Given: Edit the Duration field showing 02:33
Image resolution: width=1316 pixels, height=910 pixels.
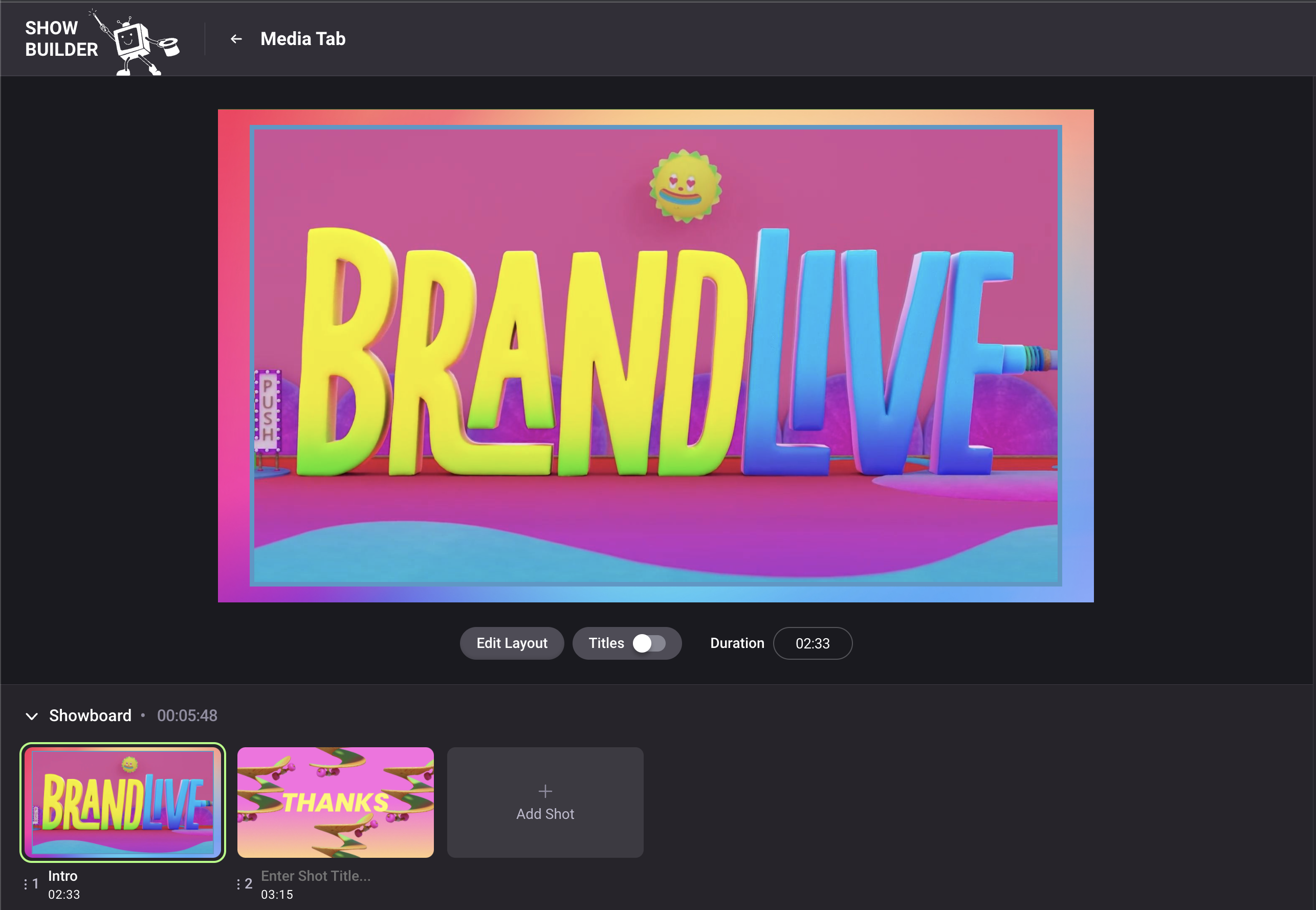Looking at the screenshot, I should click(x=813, y=643).
